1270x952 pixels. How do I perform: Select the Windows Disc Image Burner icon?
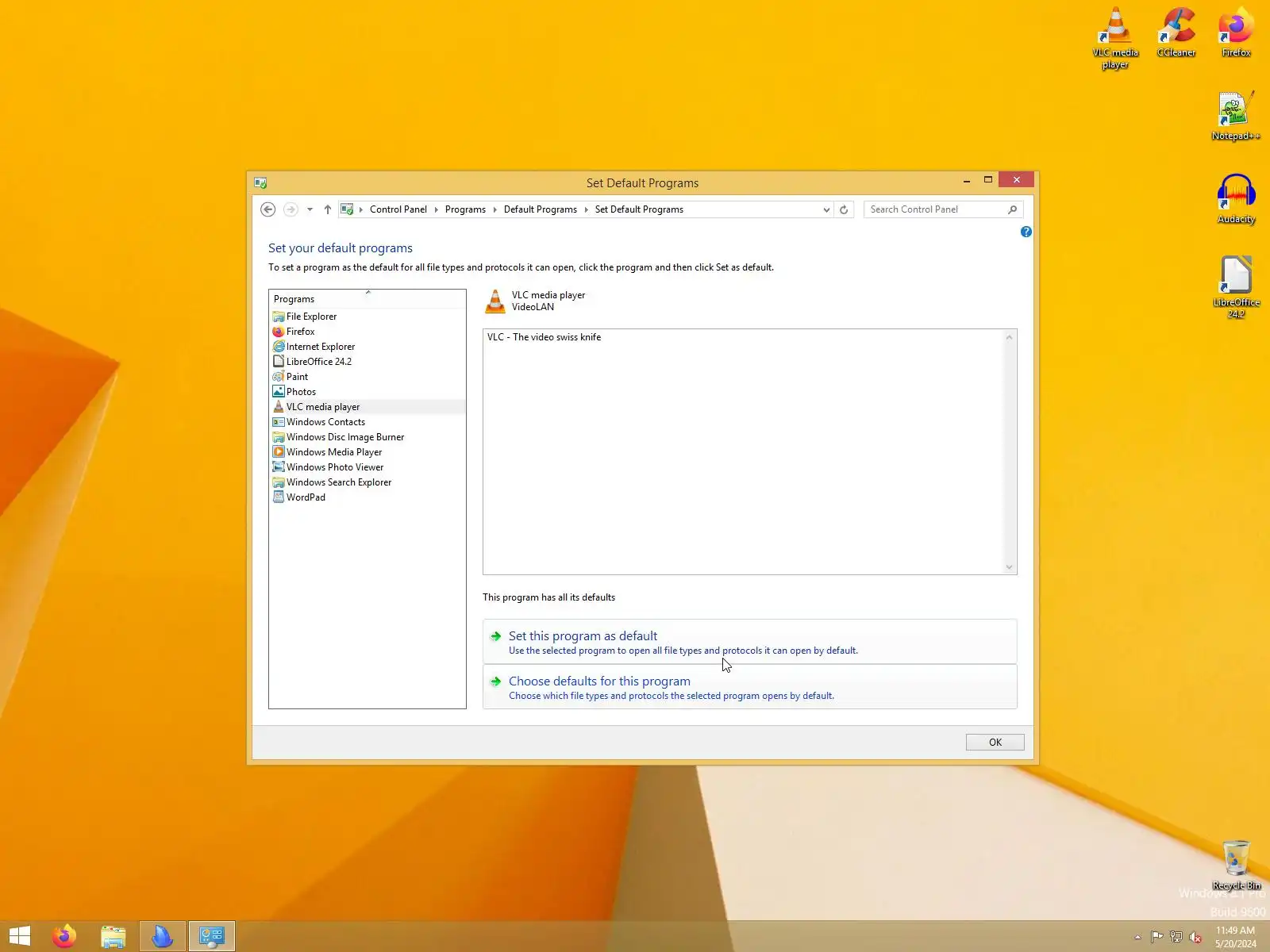tap(279, 437)
